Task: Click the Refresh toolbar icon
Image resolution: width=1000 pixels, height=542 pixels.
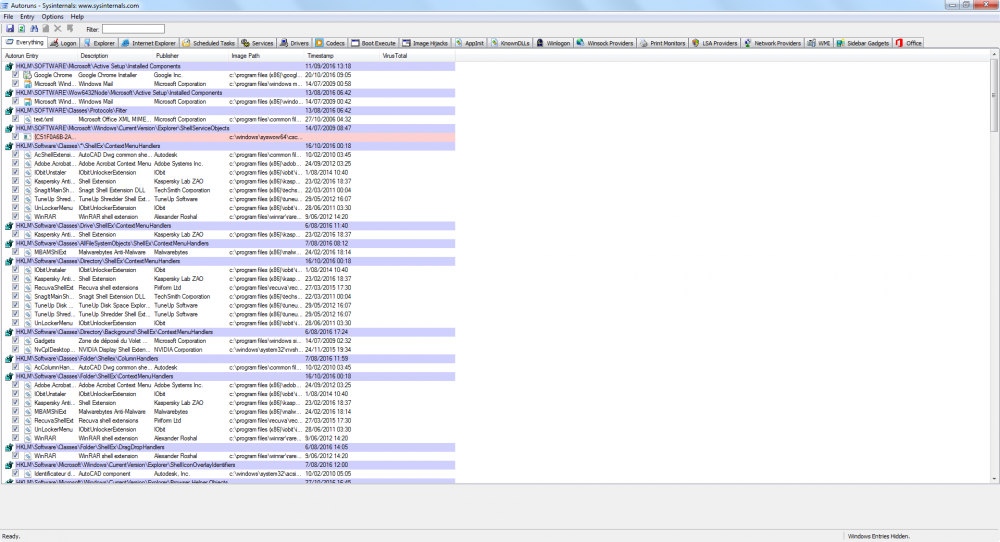Action: 22,29
